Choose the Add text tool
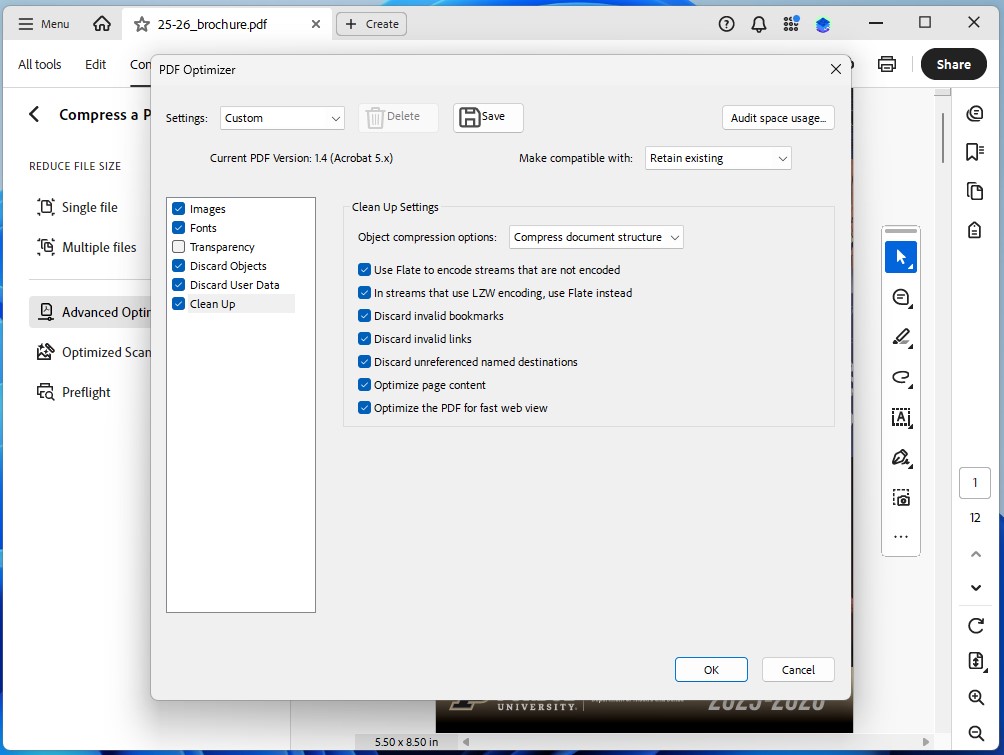The height and width of the screenshot is (755, 1004). 900,418
